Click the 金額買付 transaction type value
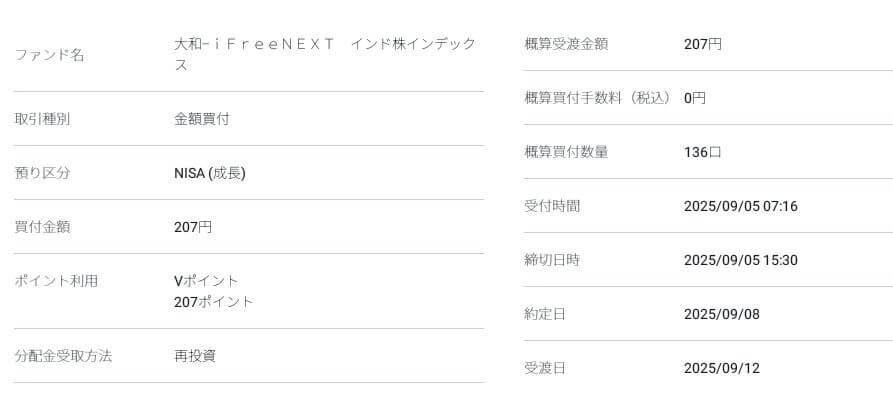 pyautogui.click(x=202, y=119)
